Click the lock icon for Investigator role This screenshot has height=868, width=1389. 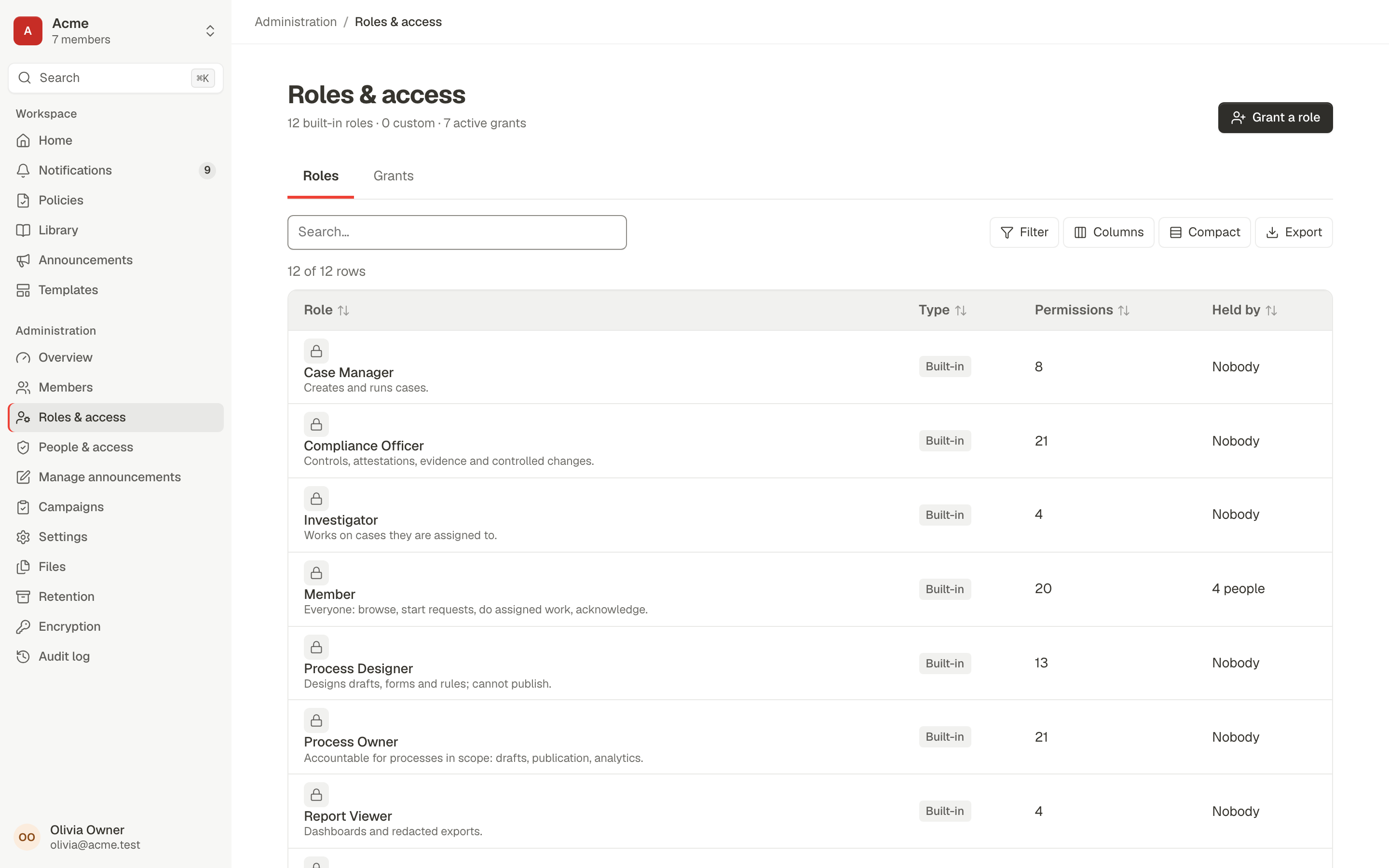[x=316, y=498]
